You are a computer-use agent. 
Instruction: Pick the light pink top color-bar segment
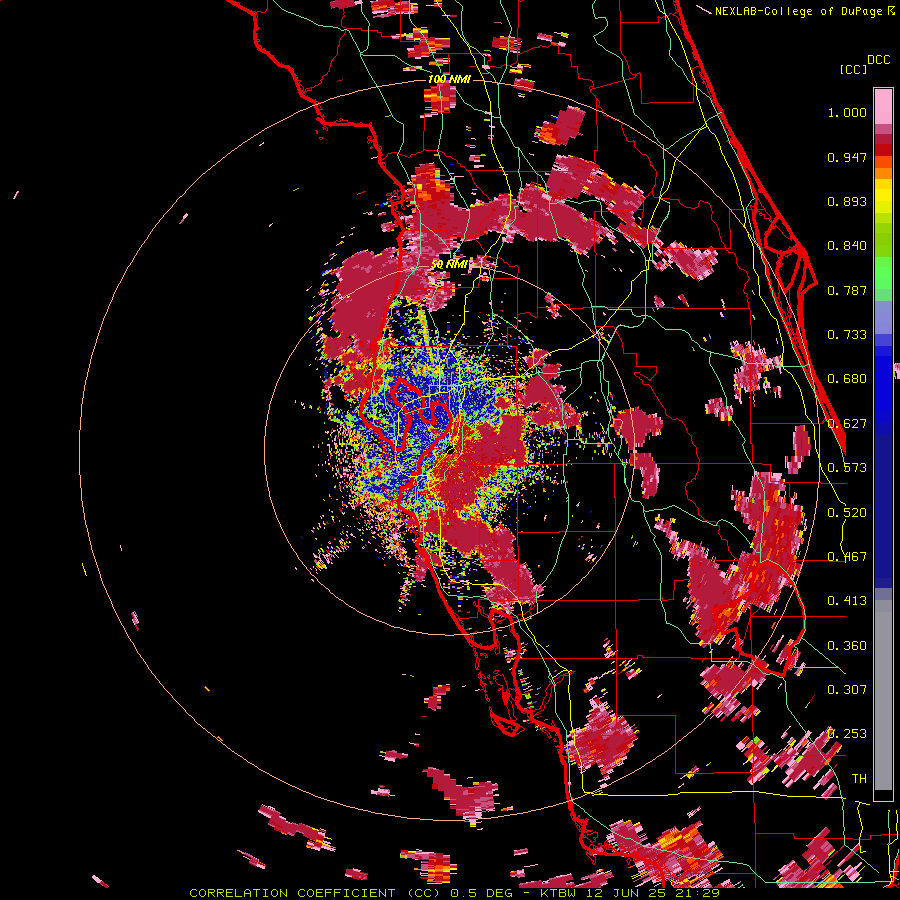[883, 106]
